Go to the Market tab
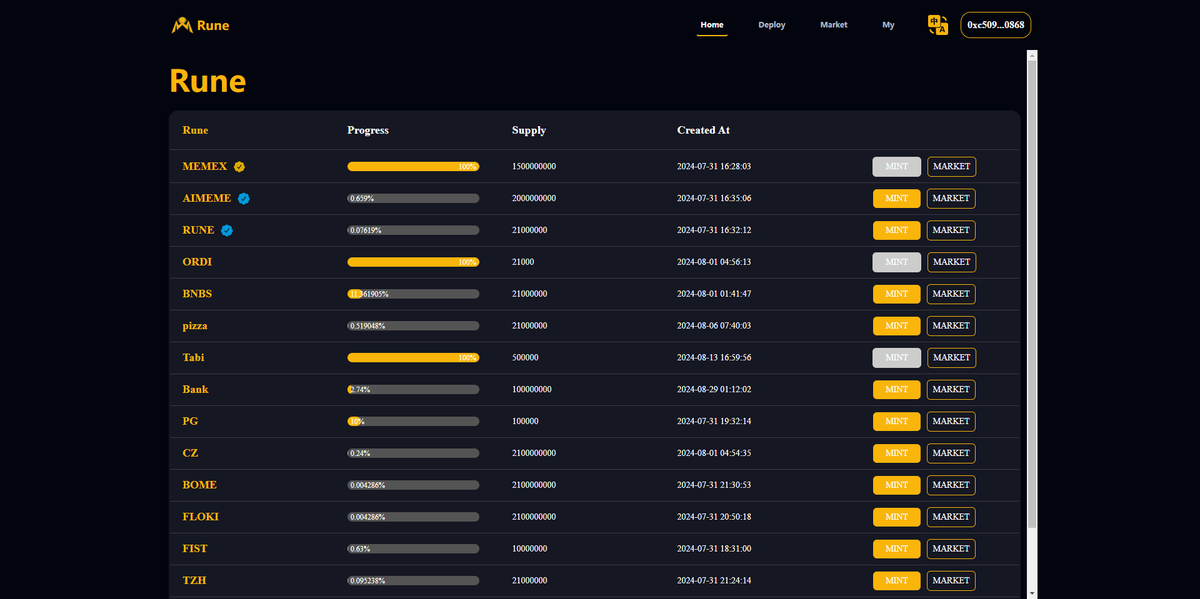 tap(834, 25)
